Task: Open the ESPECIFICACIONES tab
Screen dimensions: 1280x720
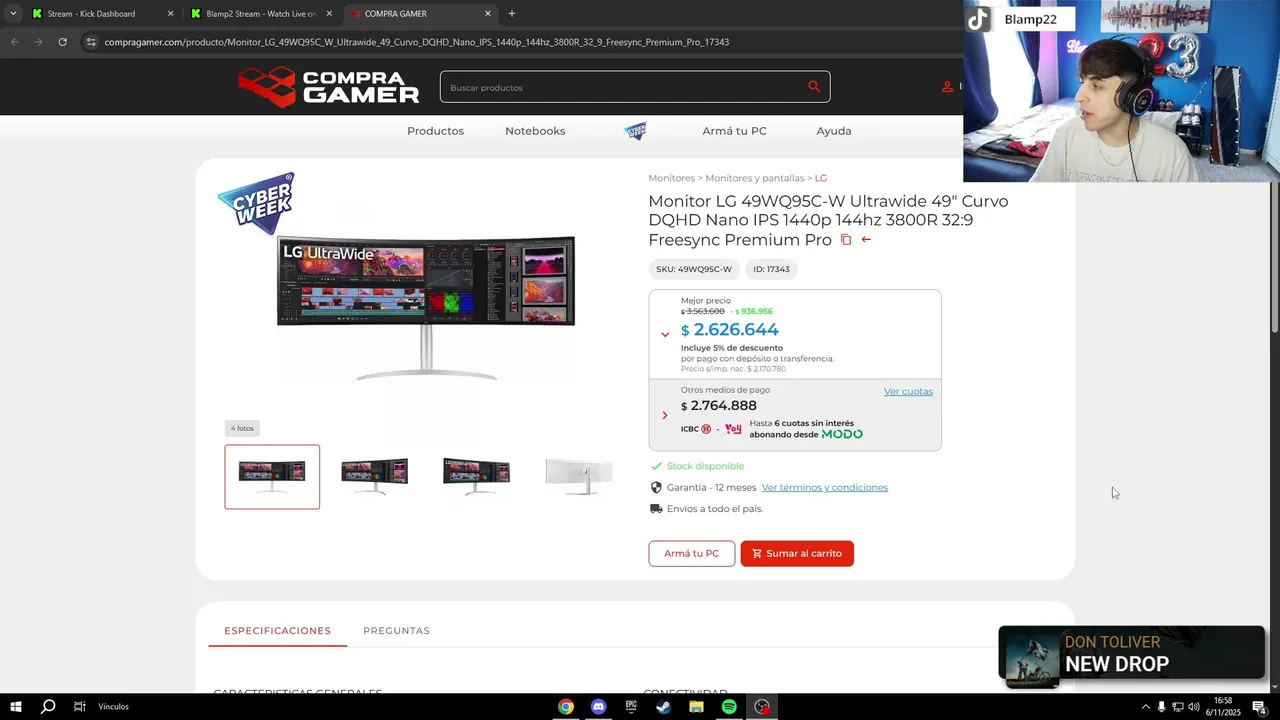Action: coord(277,631)
